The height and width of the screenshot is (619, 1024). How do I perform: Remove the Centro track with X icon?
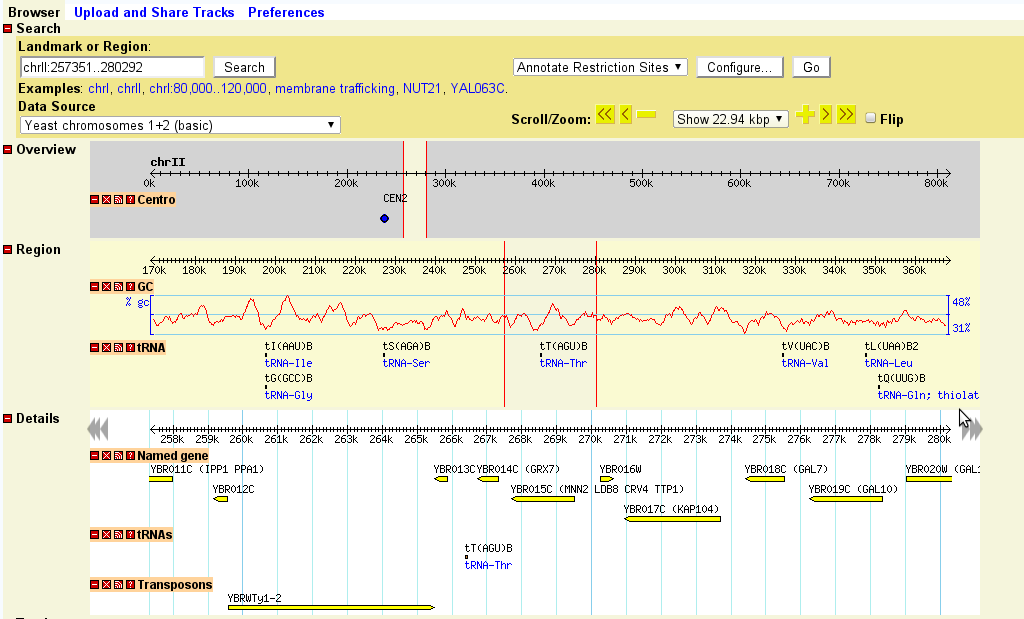[x=107, y=200]
